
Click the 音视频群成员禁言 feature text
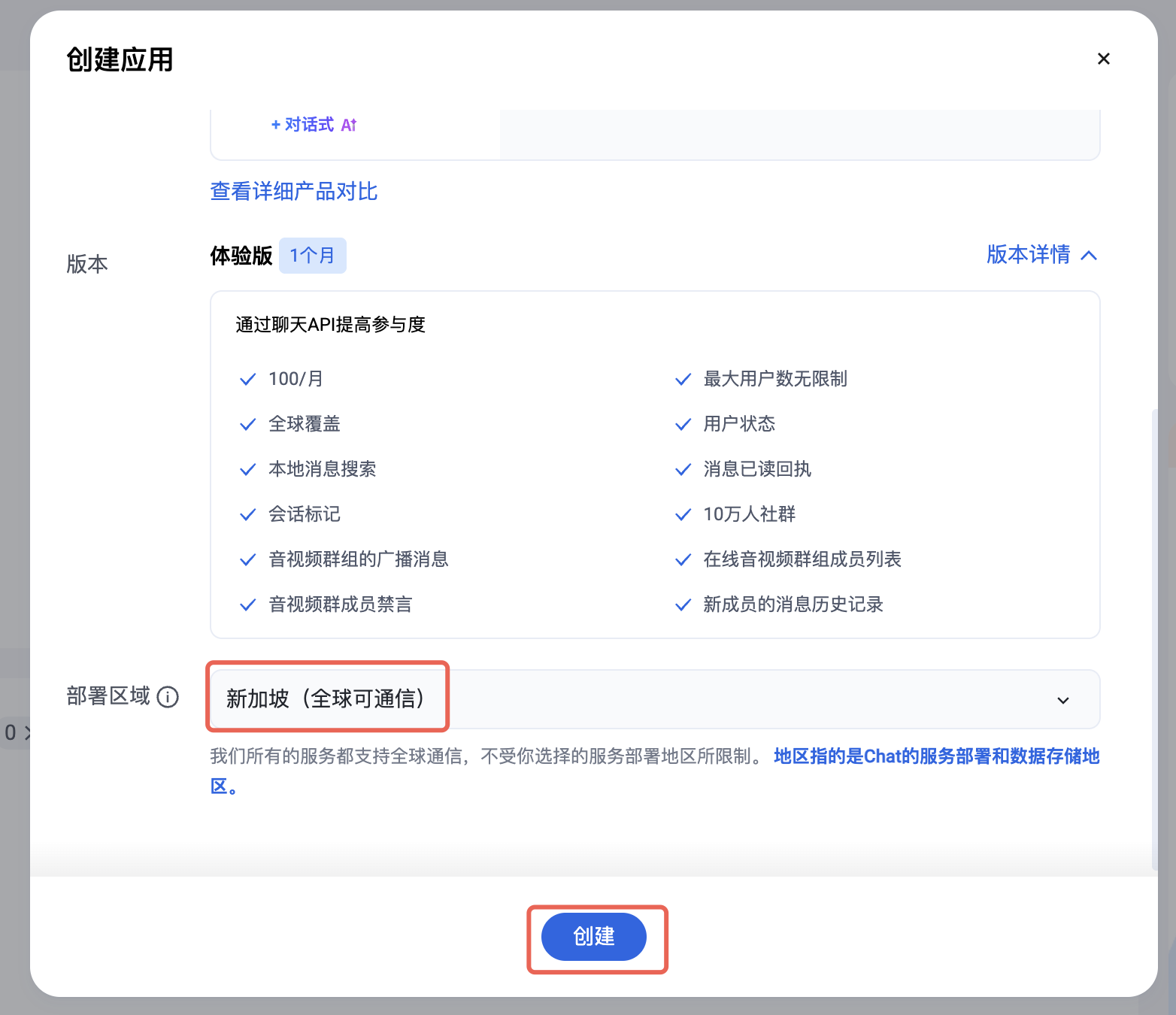(341, 604)
